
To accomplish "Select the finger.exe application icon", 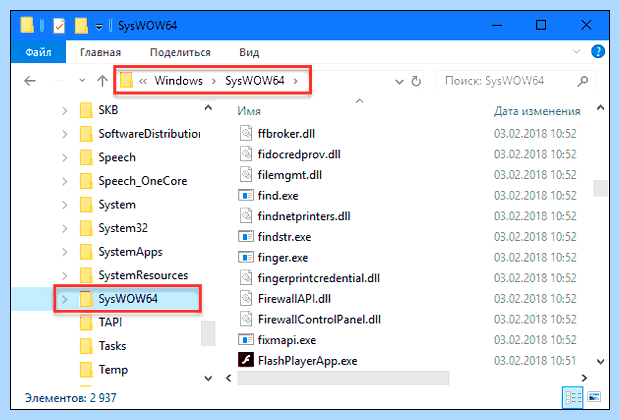I will click(246, 257).
